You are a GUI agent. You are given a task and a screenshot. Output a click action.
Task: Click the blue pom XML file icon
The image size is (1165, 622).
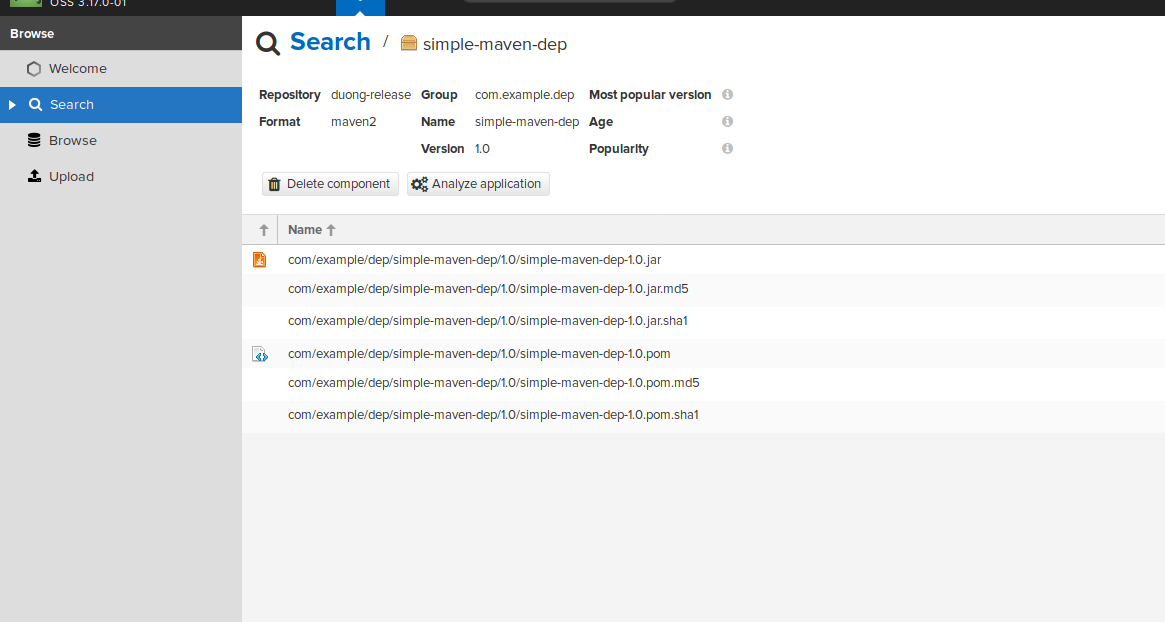point(260,354)
